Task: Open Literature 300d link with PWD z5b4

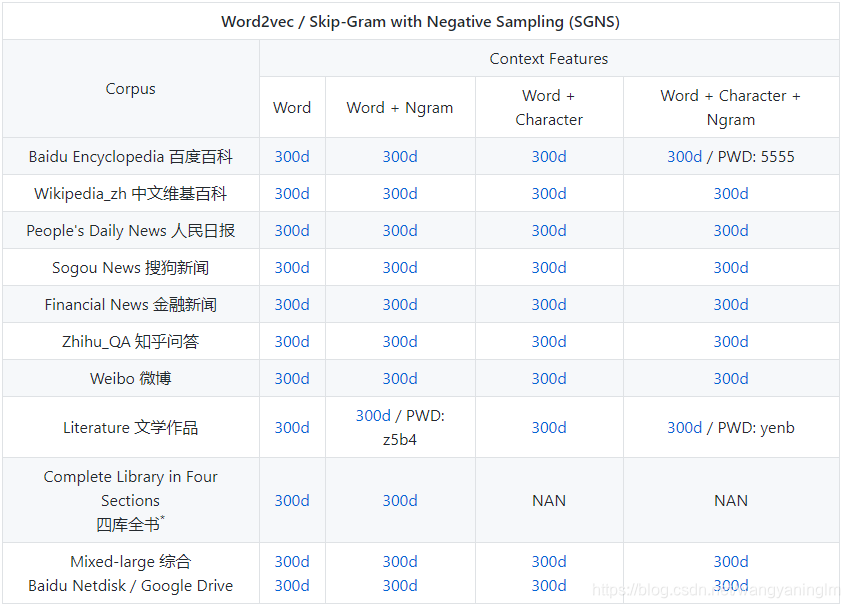Action: tap(373, 416)
